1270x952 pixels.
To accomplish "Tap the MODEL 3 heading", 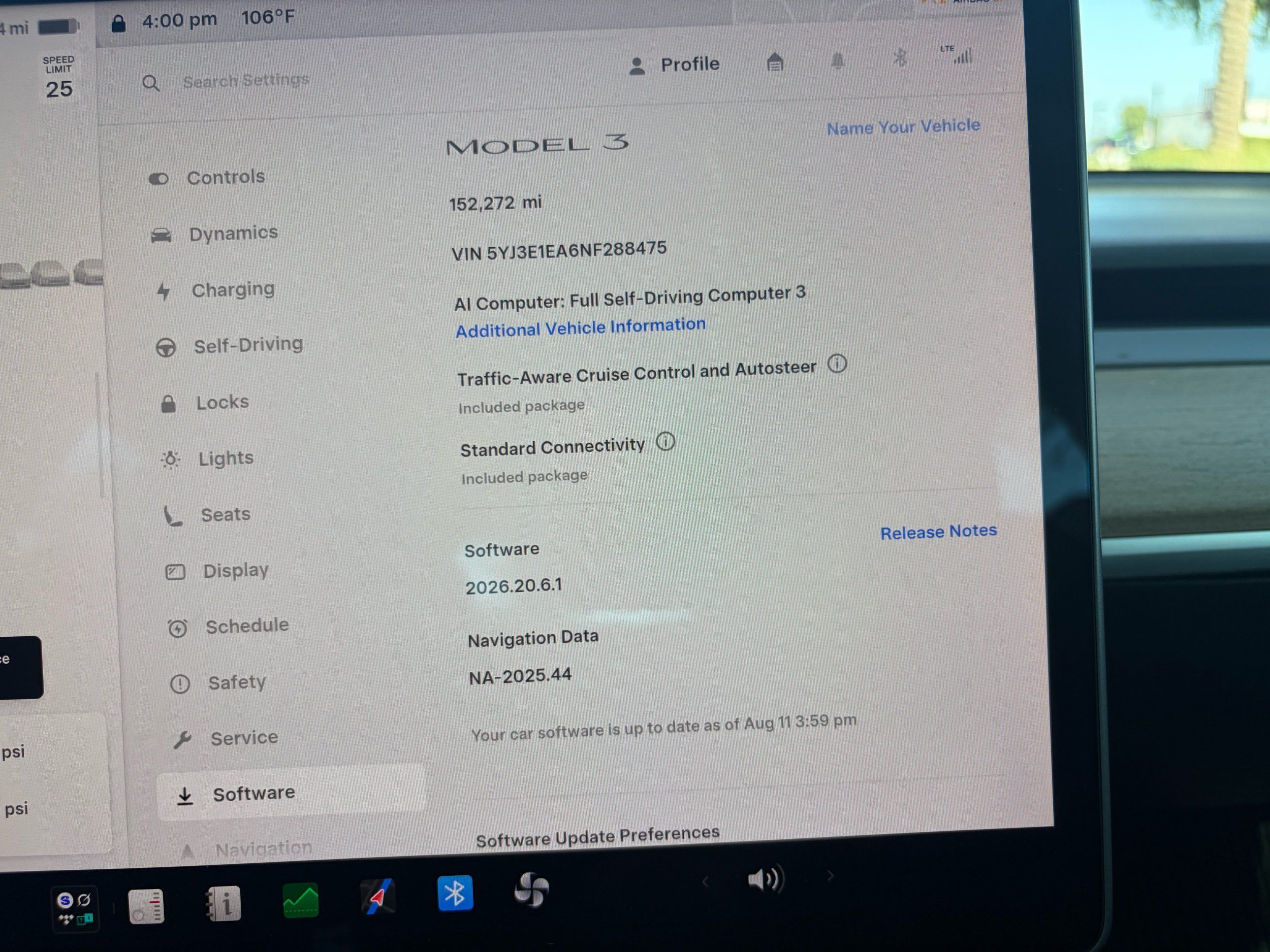I will pos(537,145).
